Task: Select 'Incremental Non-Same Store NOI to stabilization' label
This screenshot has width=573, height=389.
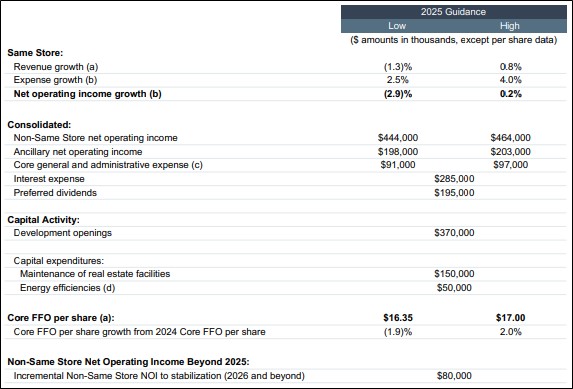Action: pyautogui.click(x=159, y=376)
